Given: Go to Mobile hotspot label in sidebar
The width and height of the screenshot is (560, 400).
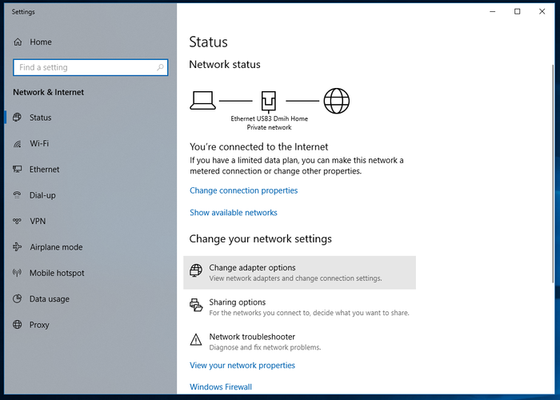Looking at the screenshot, I should 57,273.
